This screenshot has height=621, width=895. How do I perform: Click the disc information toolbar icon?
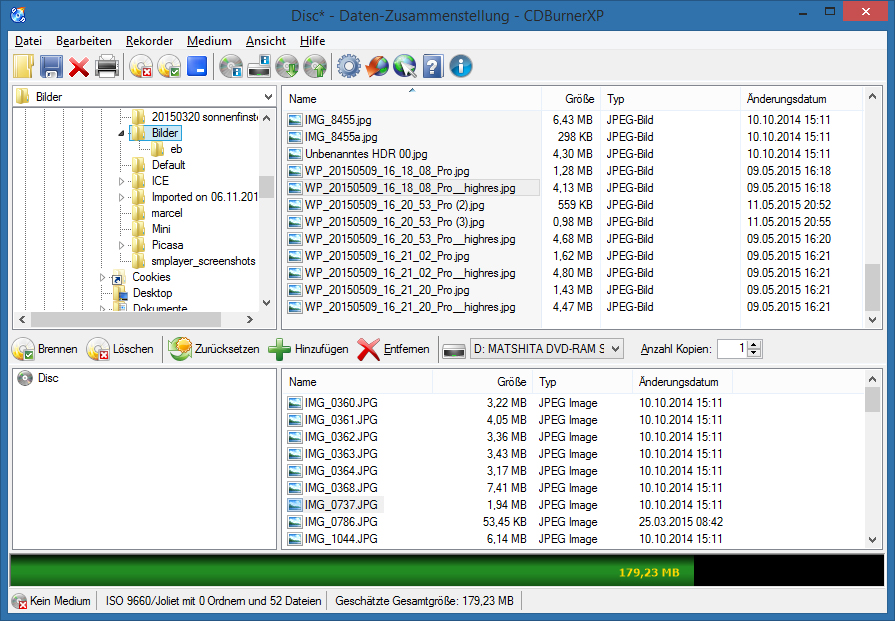pyautogui.click(x=231, y=66)
